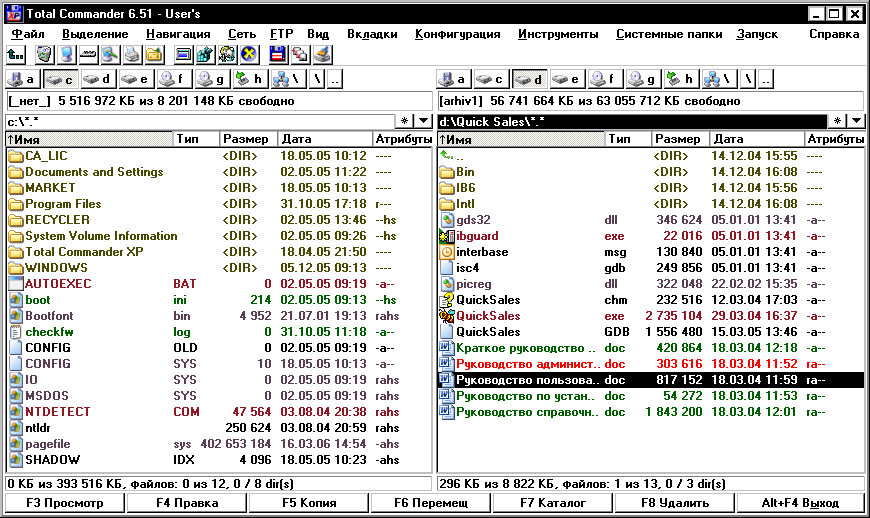Viewport: 870px width, 518px height.
Task: Click the QuickSales exe bee icon
Action: pos(447,316)
